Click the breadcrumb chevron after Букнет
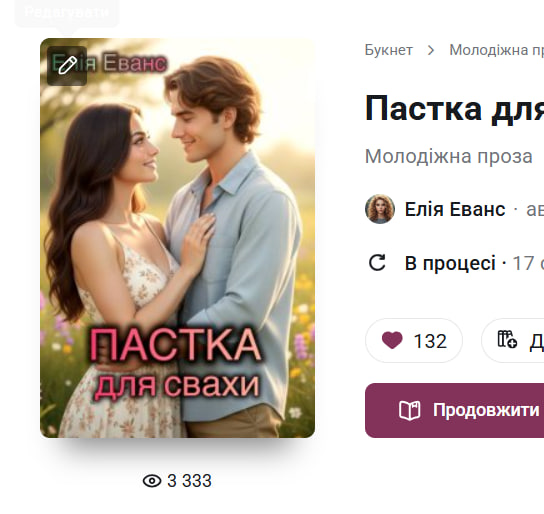Image resolution: width=544 pixels, height=514 pixels. 431,50
